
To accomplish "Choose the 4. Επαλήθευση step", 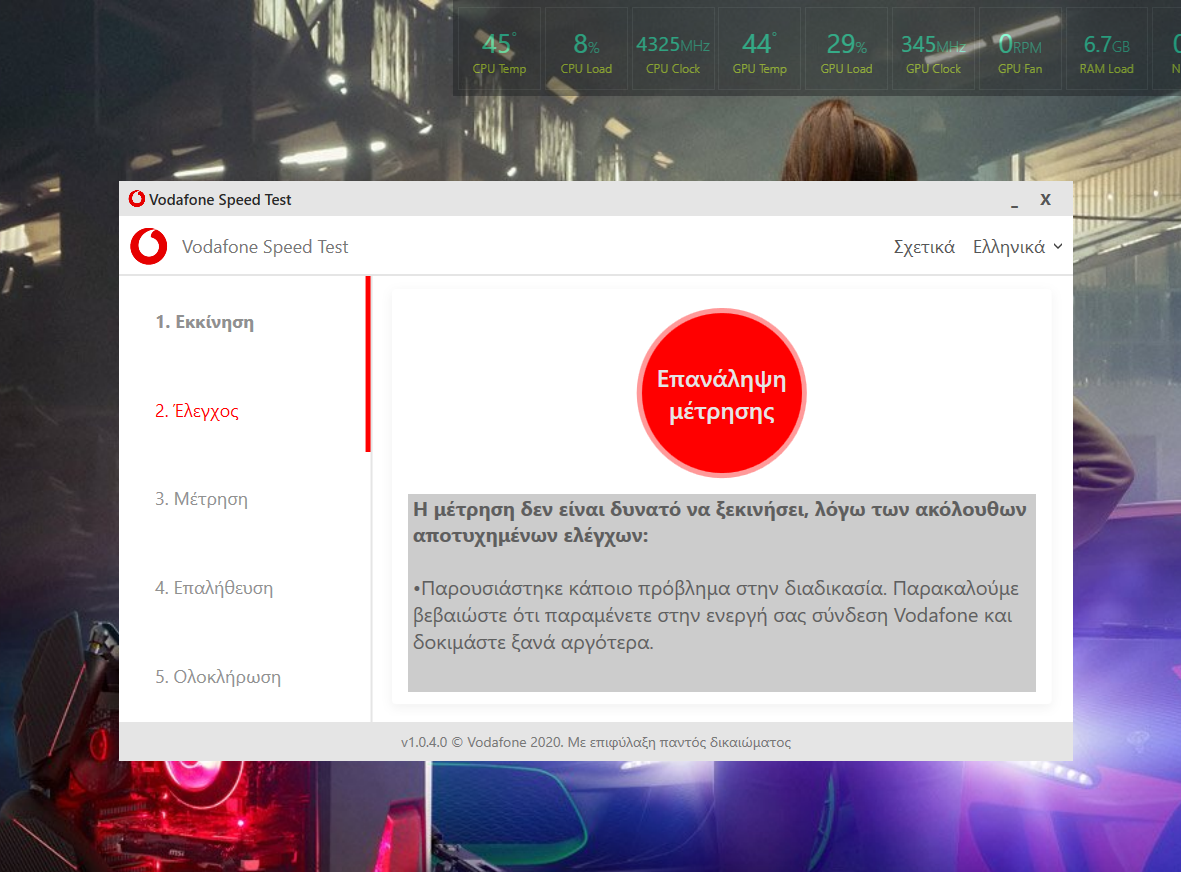I will 213,588.
